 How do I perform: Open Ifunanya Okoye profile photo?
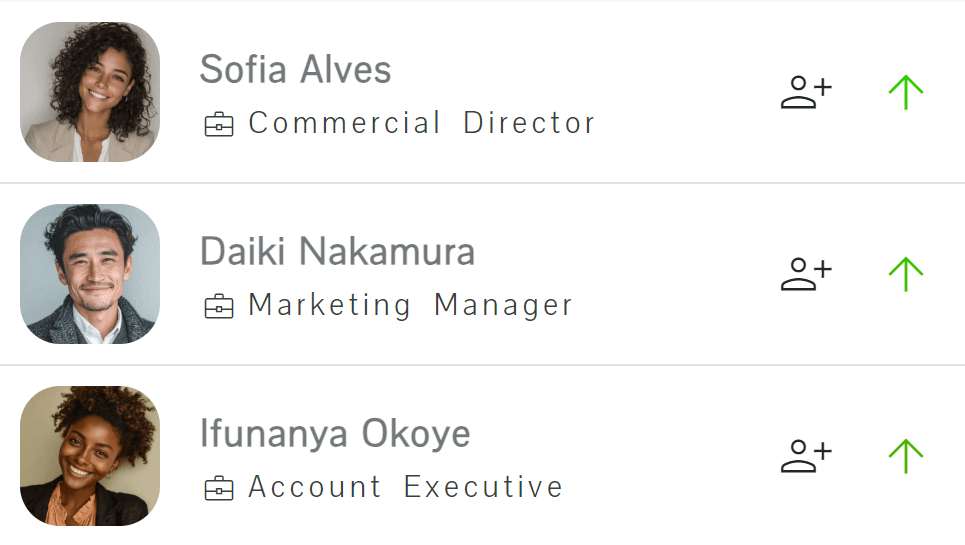tap(90, 456)
